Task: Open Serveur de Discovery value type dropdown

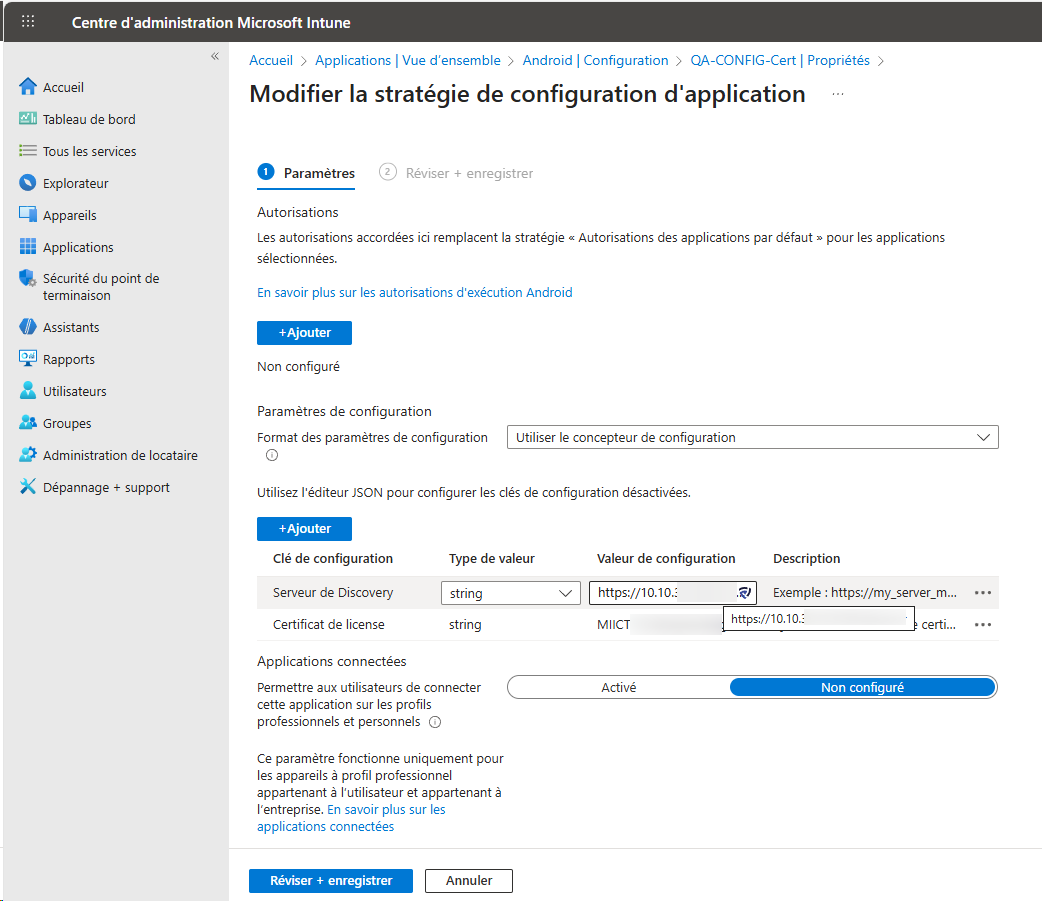Action: 510,593
